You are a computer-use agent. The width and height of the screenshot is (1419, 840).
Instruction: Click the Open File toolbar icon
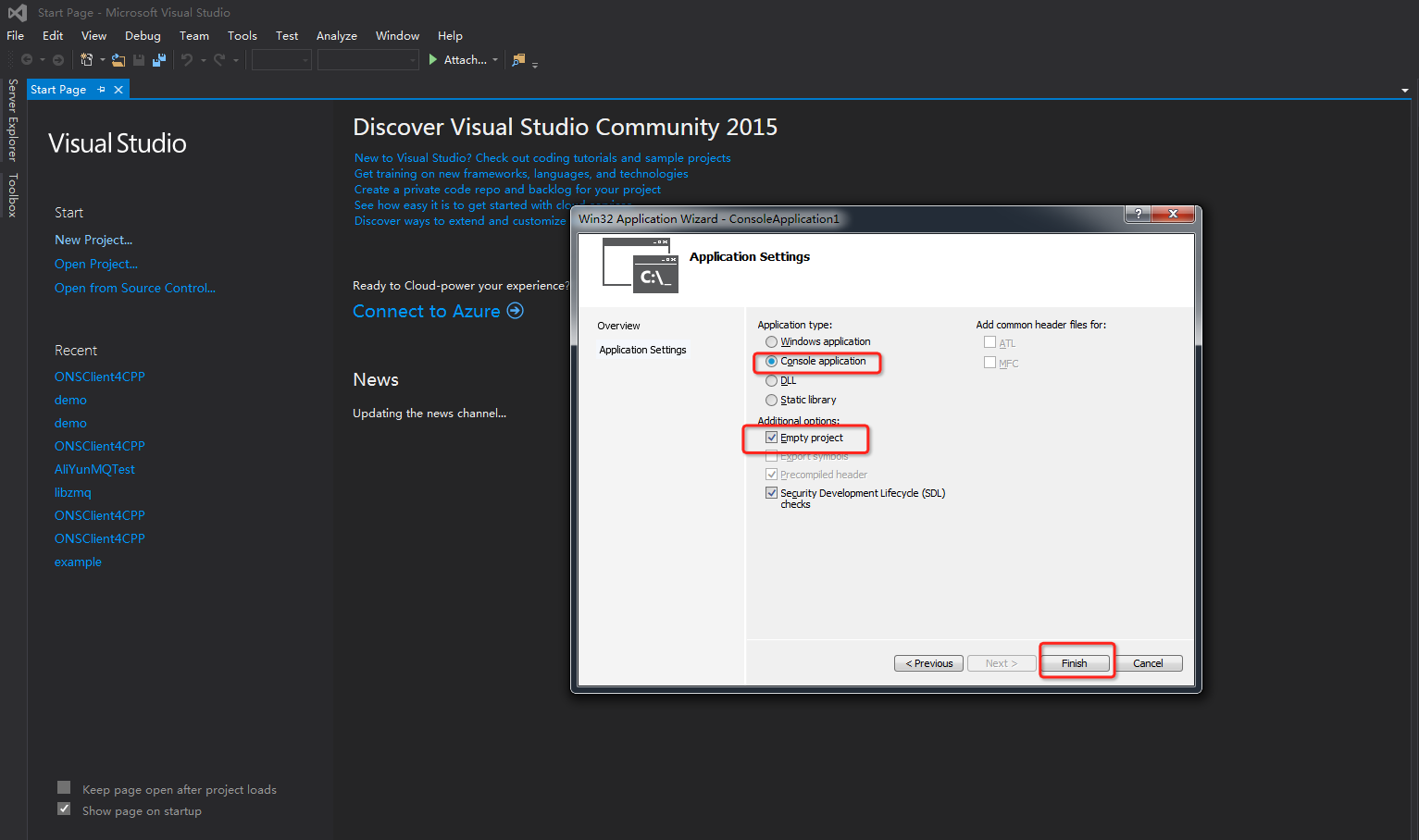coord(118,60)
